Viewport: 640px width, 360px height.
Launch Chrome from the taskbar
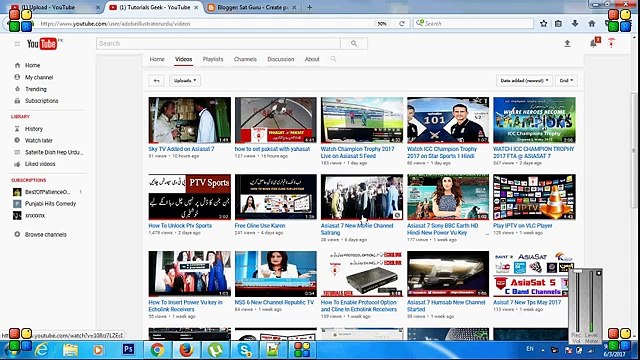(x=157, y=350)
